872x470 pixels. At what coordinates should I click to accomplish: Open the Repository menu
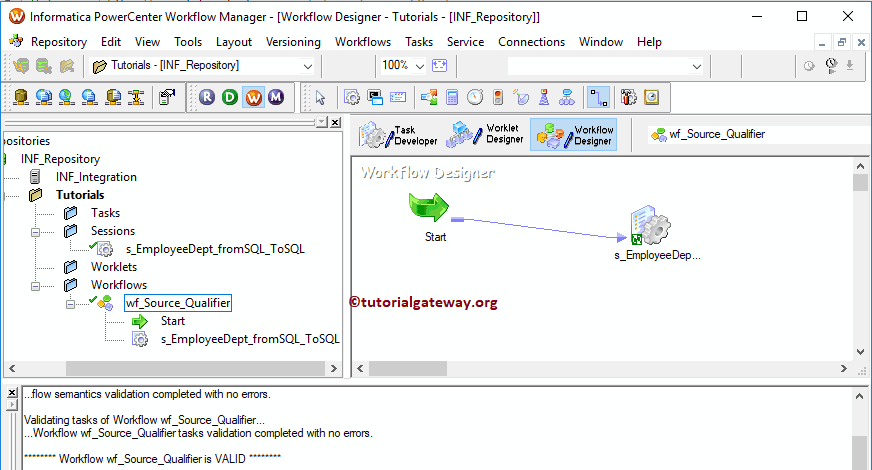[x=58, y=42]
